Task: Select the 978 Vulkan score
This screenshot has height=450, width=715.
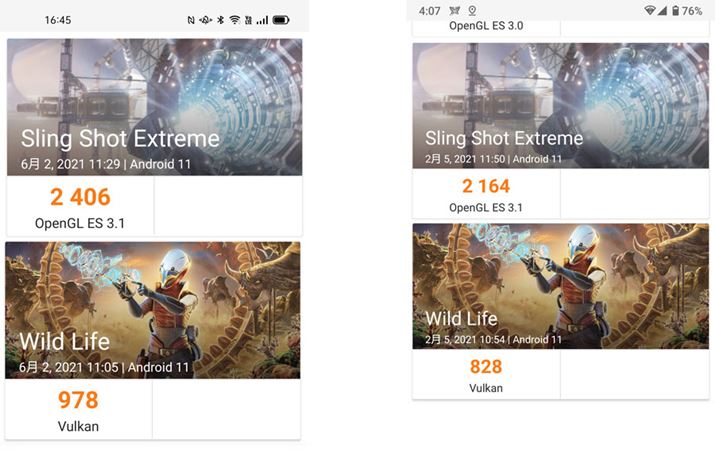Action: click(78, 409)
